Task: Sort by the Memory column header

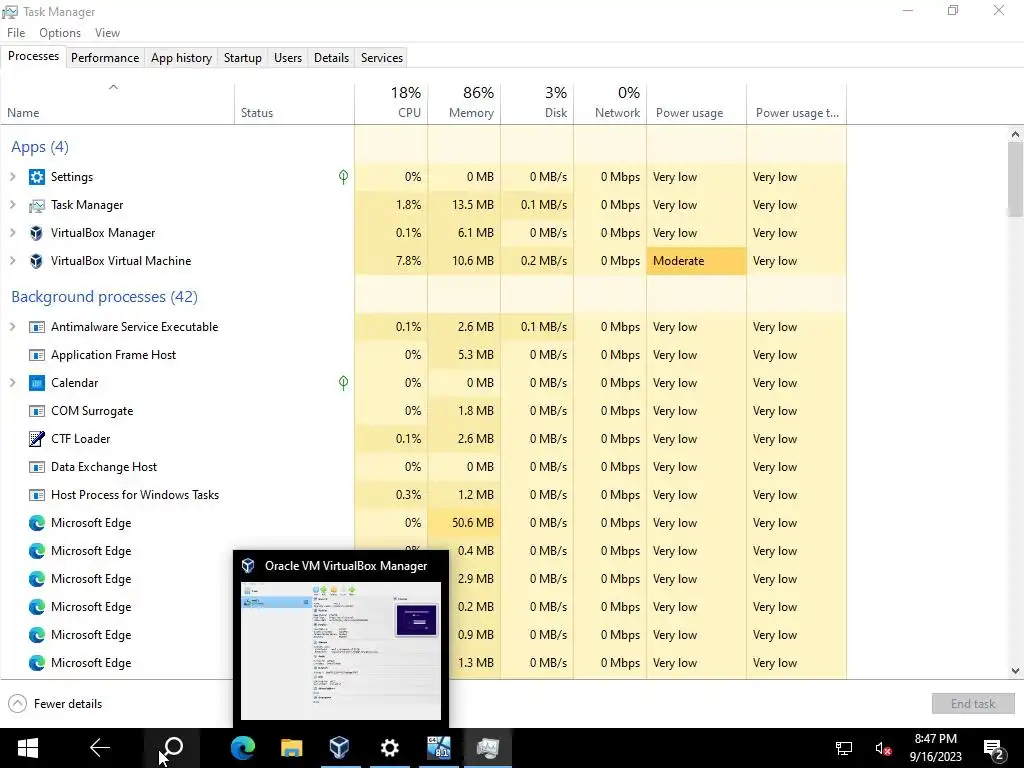Action: pos(464,104)
